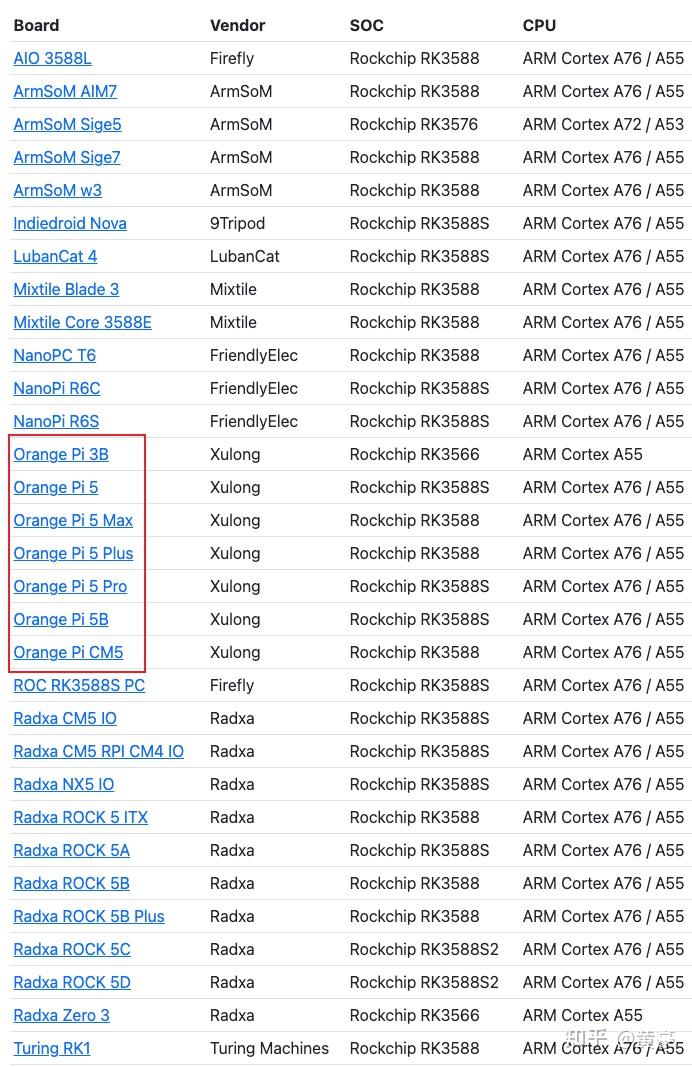Open the Radxa ROCK 5 ITX link
This screenshot has height=1067, width=692.
79,817
